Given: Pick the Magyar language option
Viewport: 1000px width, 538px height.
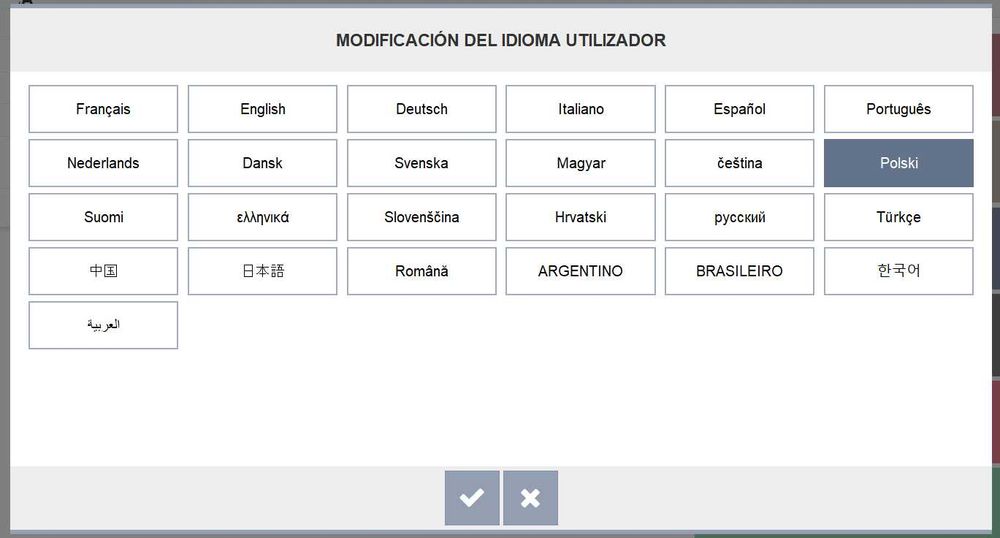Looking at the screenshot, I should [x=580, y=163].
